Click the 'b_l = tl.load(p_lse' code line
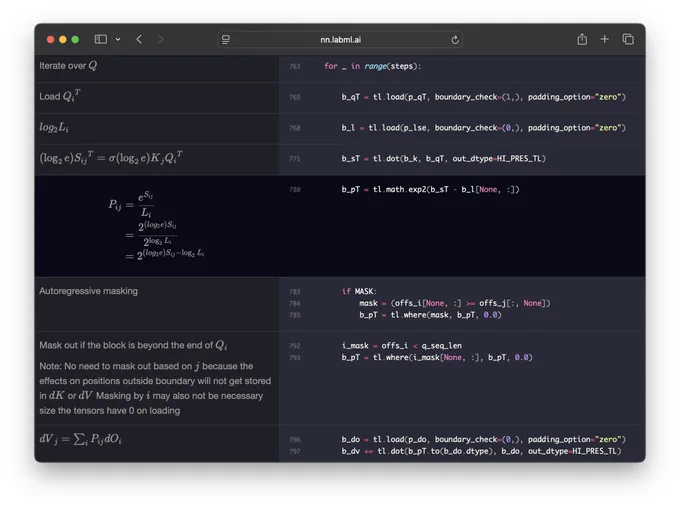This screenshot has width=680, height=508. [484, 128]
